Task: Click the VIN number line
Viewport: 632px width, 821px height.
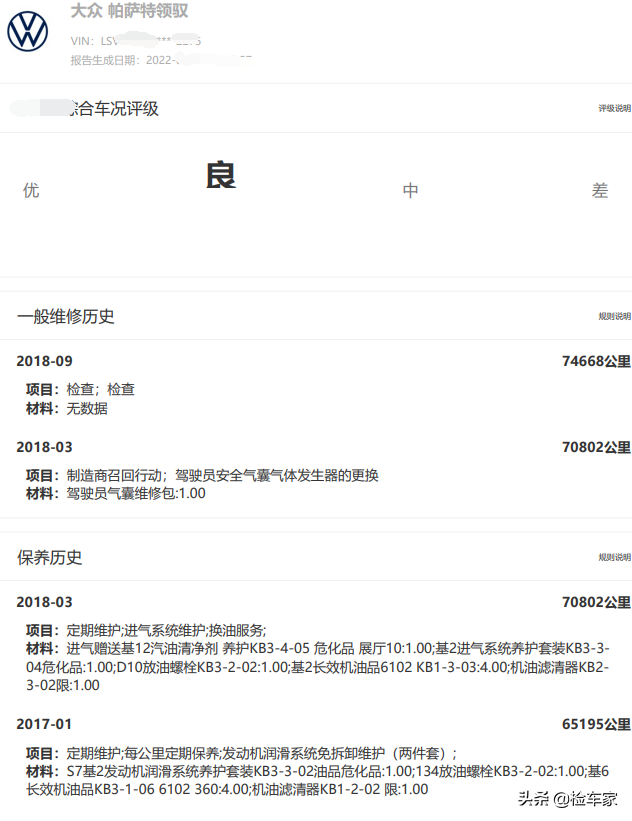Action: pos(136,41)
